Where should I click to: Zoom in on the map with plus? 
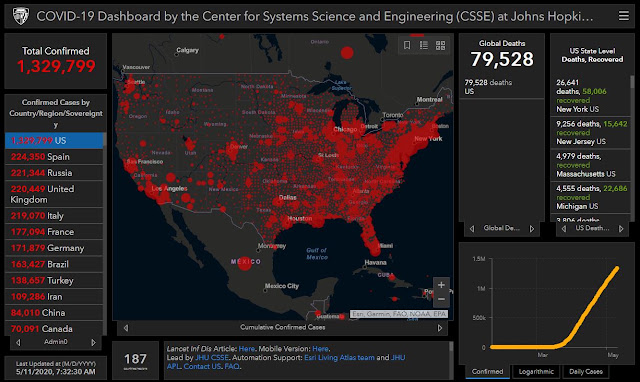441,285
